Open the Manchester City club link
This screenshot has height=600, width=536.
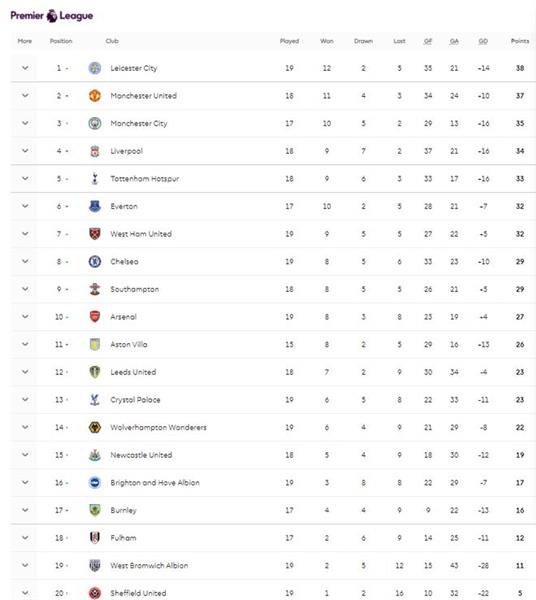139,124
